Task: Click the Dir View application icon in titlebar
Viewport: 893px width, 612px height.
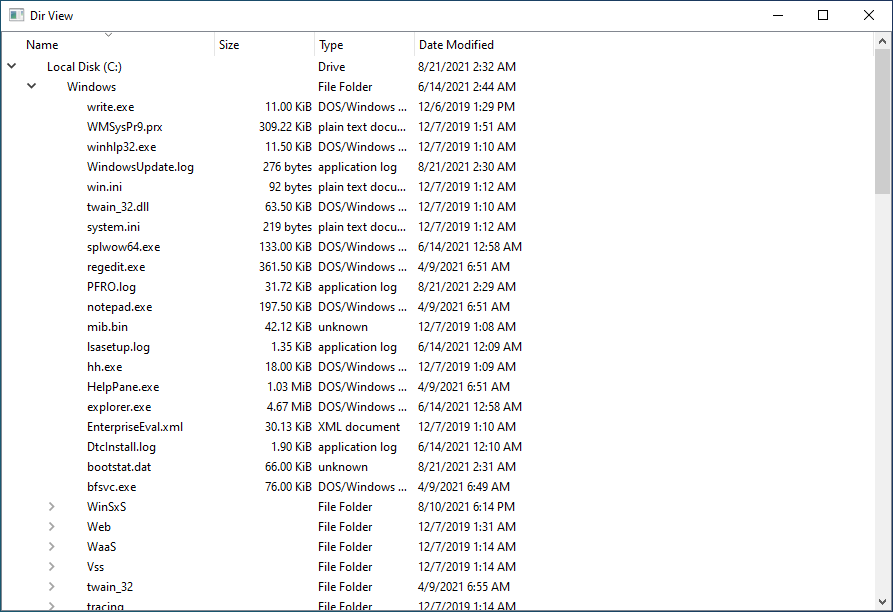Action: pyautogui.click(x=14, y=15)
